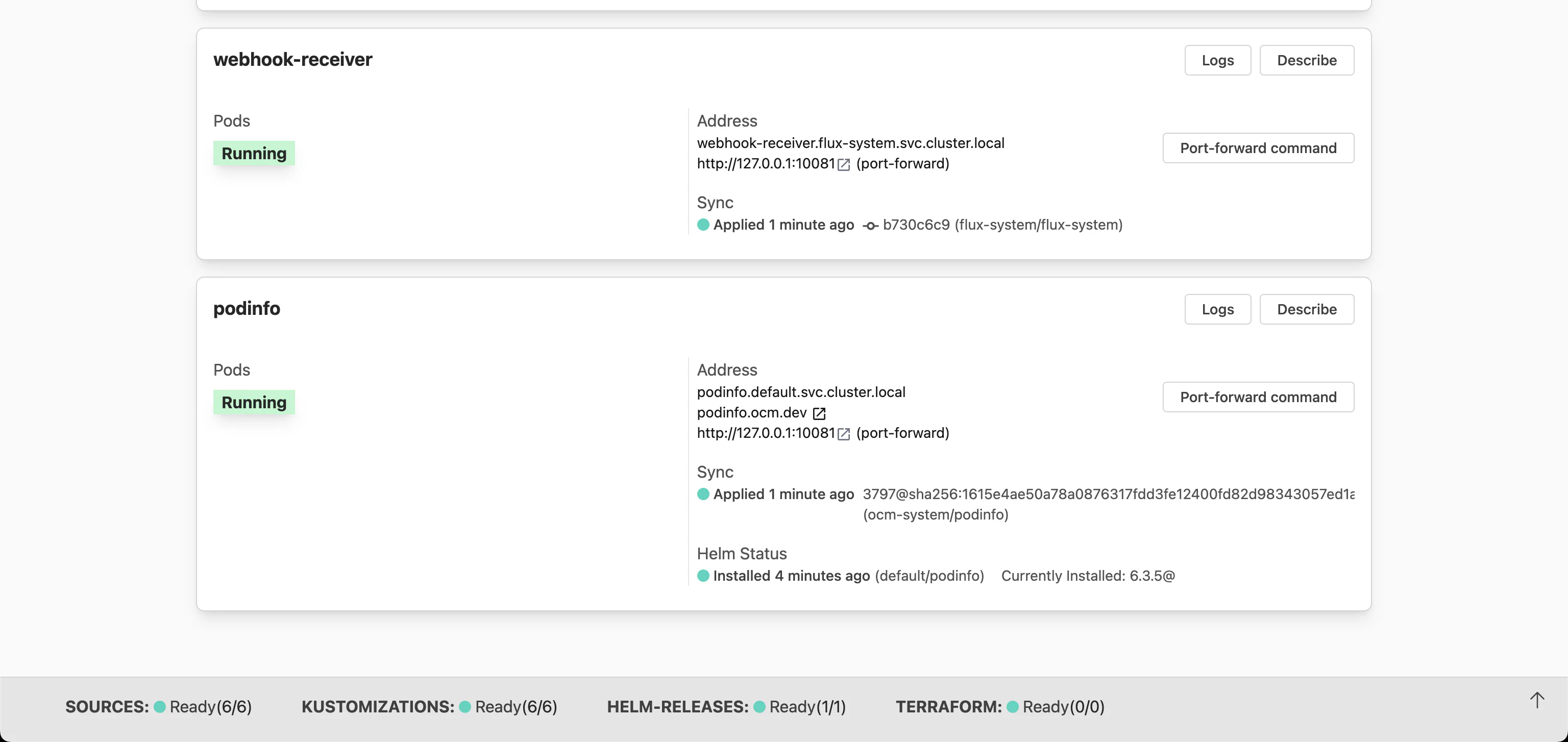
Task: Click scroll-to-top arrow icon in footer
Action: pos(1537,700)
